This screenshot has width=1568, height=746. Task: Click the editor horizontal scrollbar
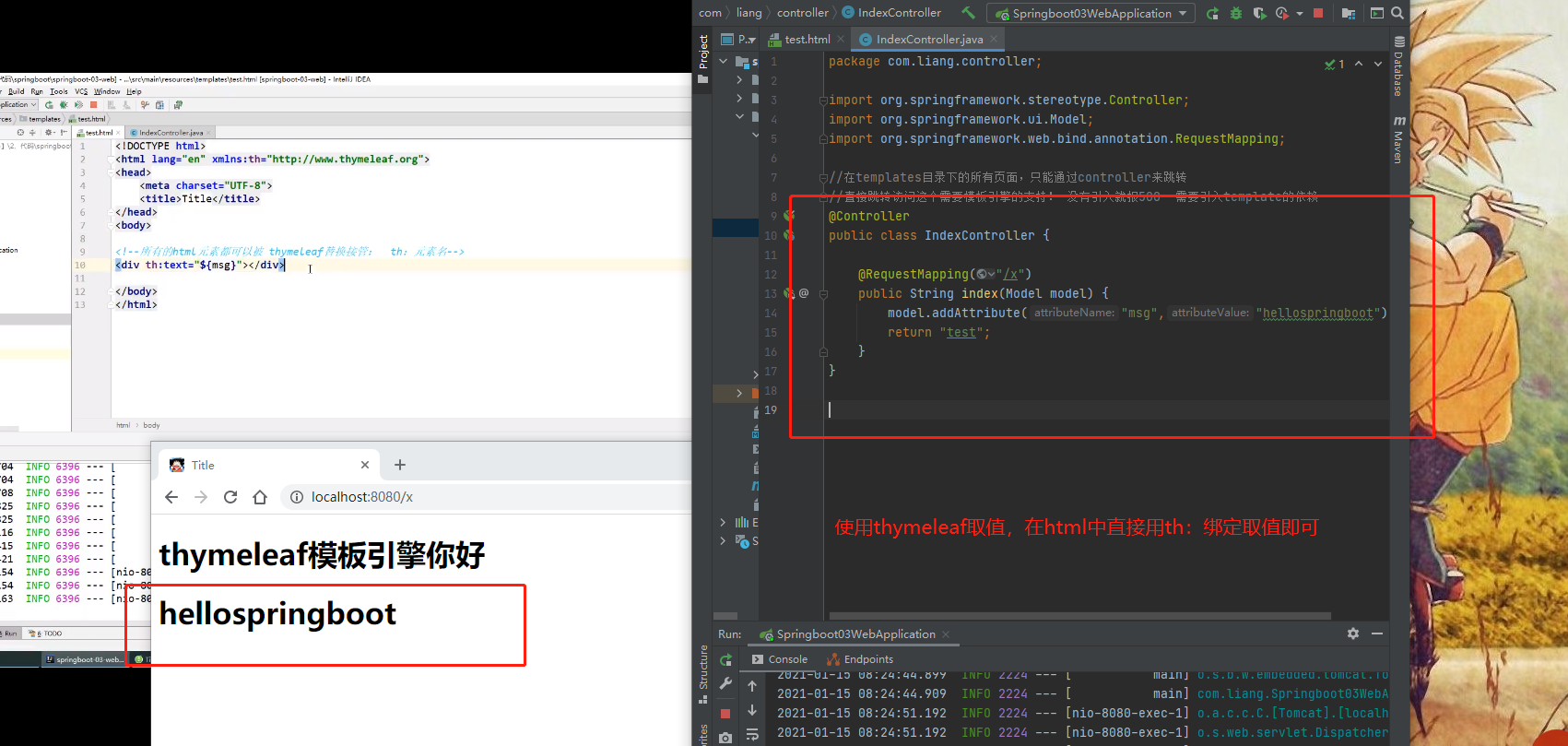tap(1080, 616)
